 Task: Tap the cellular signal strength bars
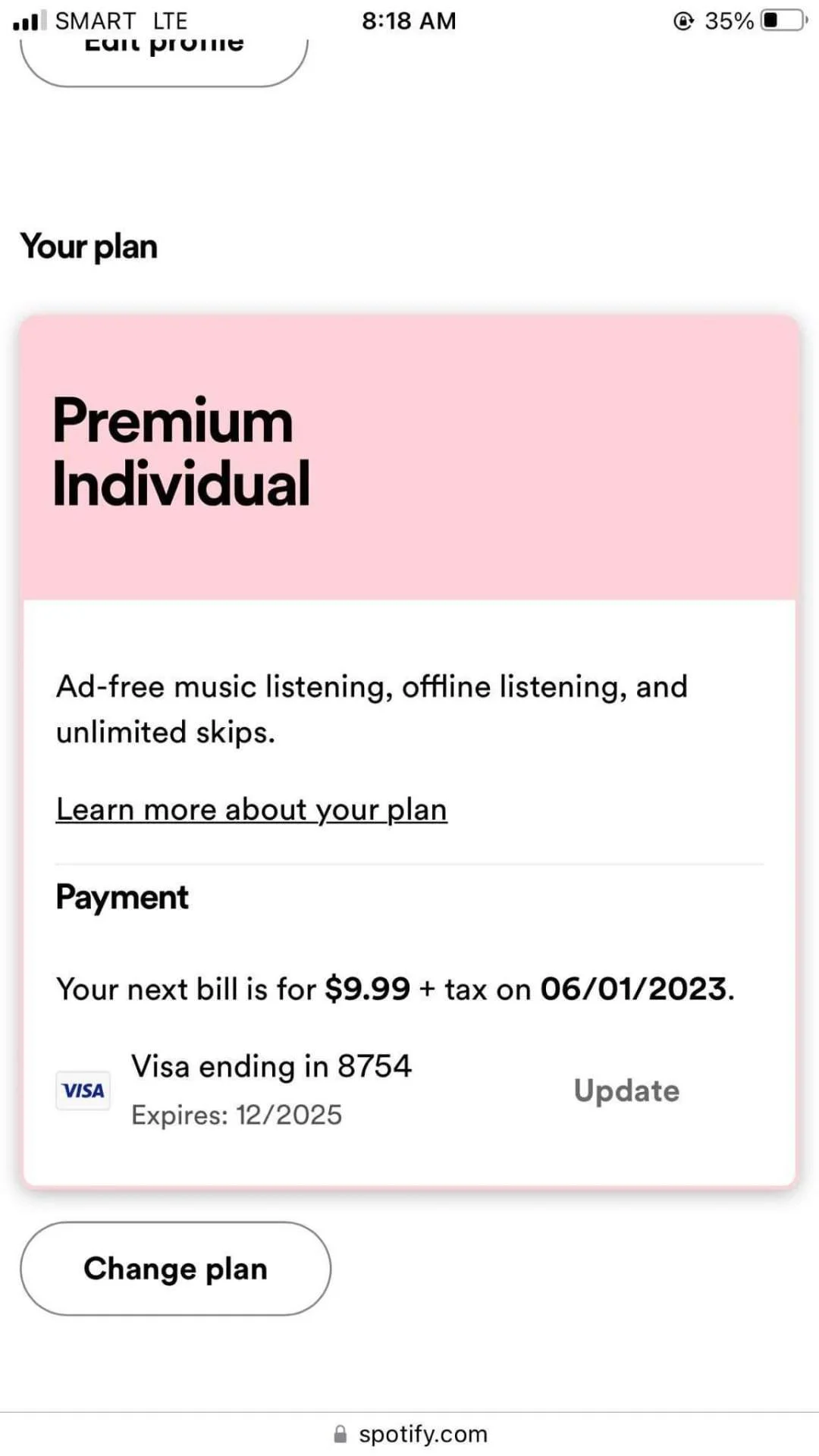click(30, 20)
